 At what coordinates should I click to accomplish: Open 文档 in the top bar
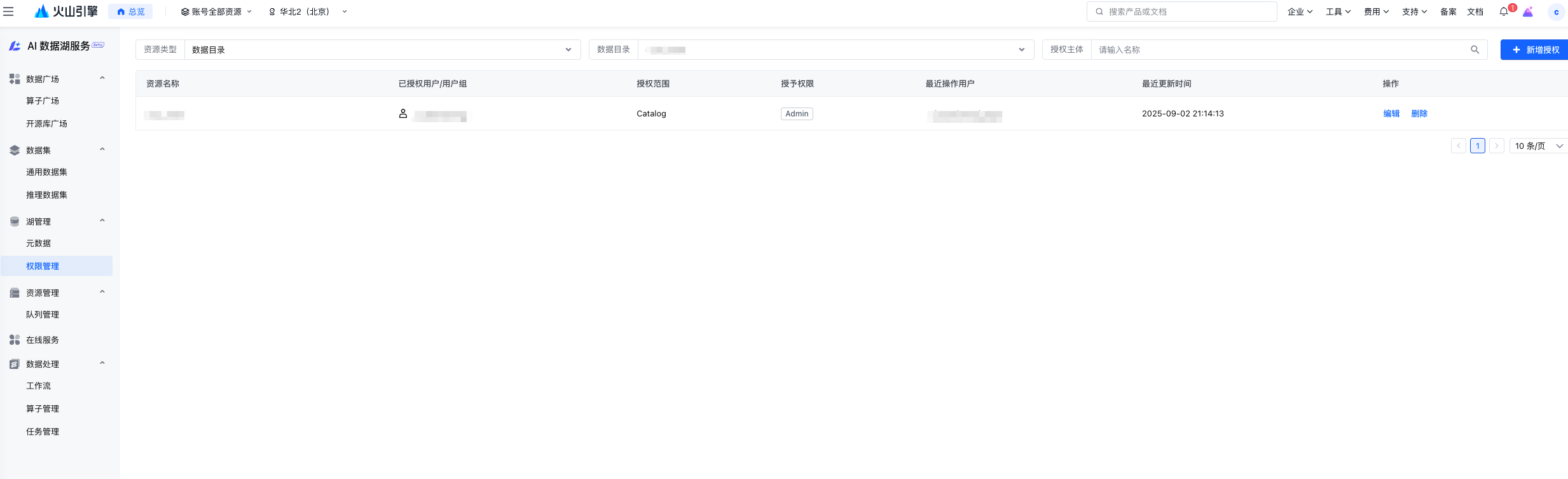click(1475, 11)
